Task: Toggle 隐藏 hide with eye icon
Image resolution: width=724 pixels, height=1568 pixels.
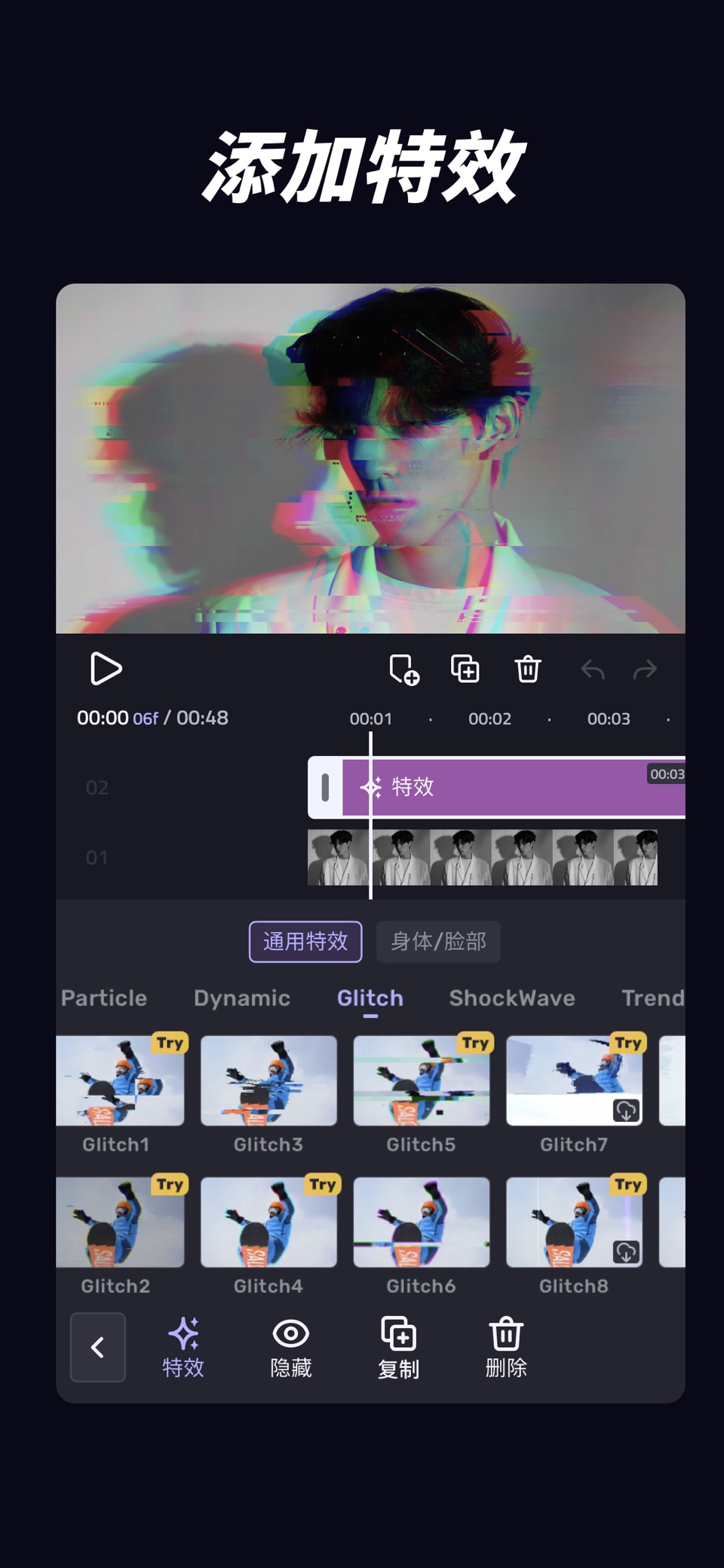Action: pos(291,1348)
